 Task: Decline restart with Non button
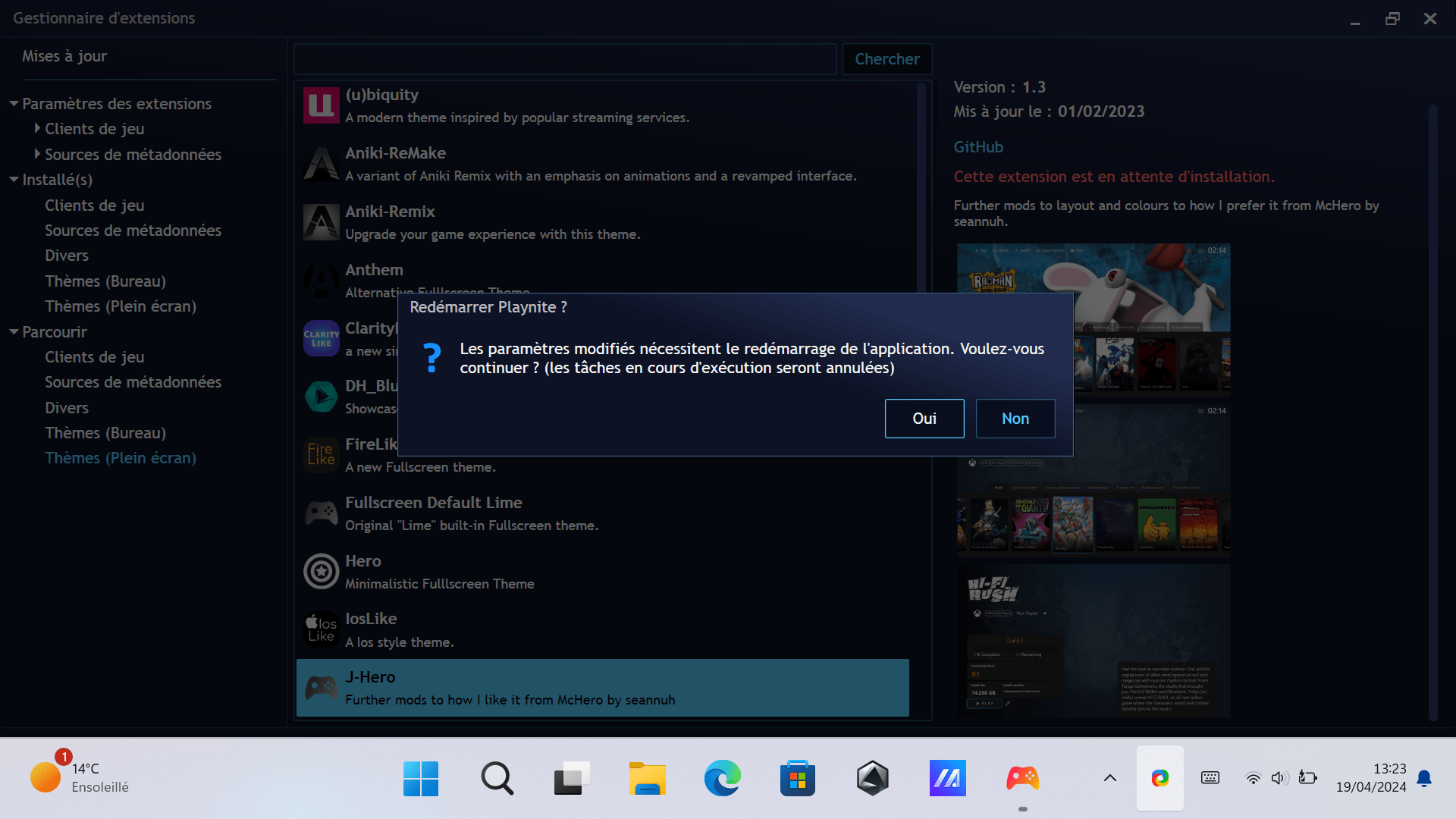1015,419
